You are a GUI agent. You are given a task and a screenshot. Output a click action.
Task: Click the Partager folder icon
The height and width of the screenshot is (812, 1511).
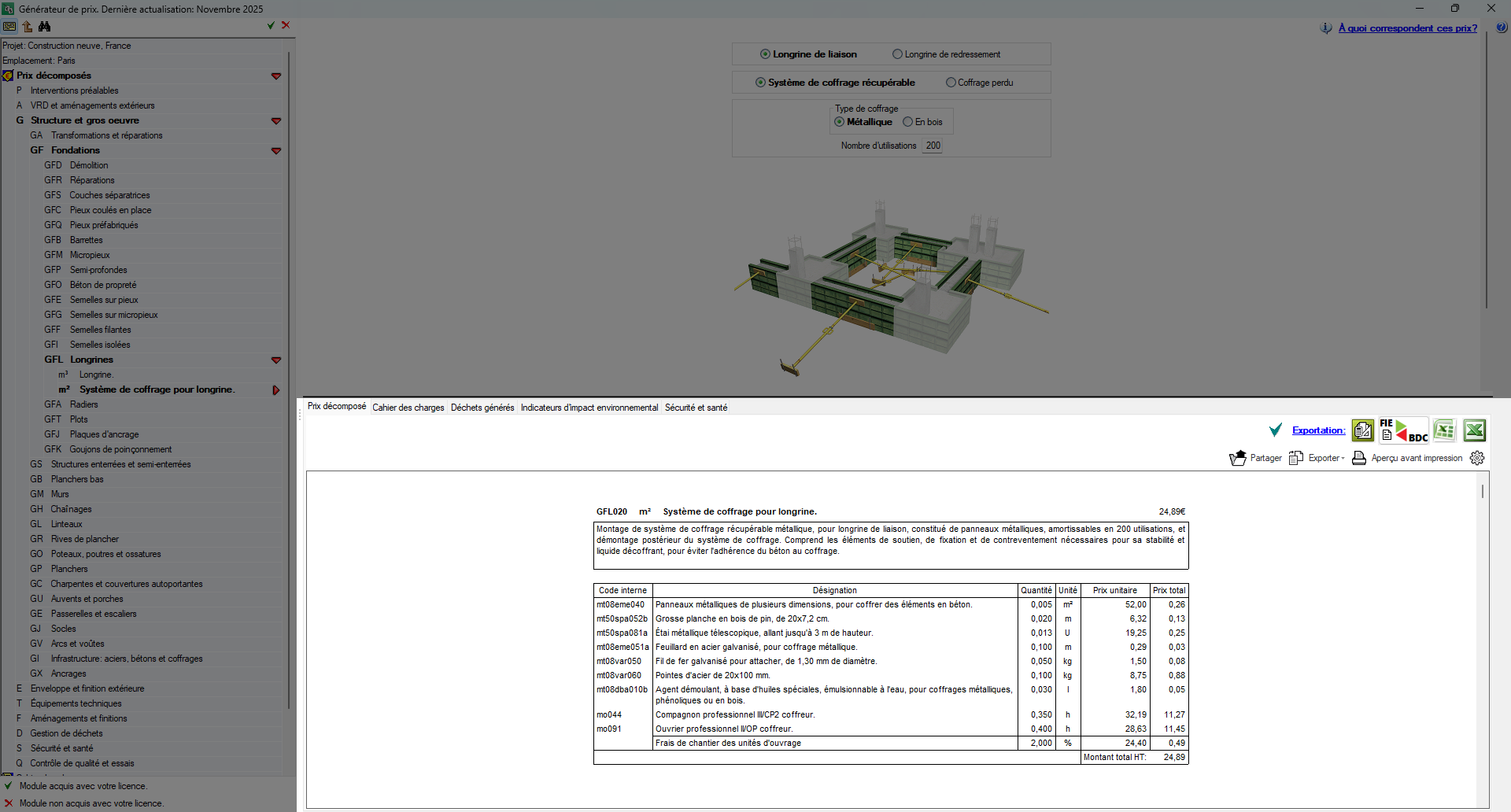coord(1238,458)
